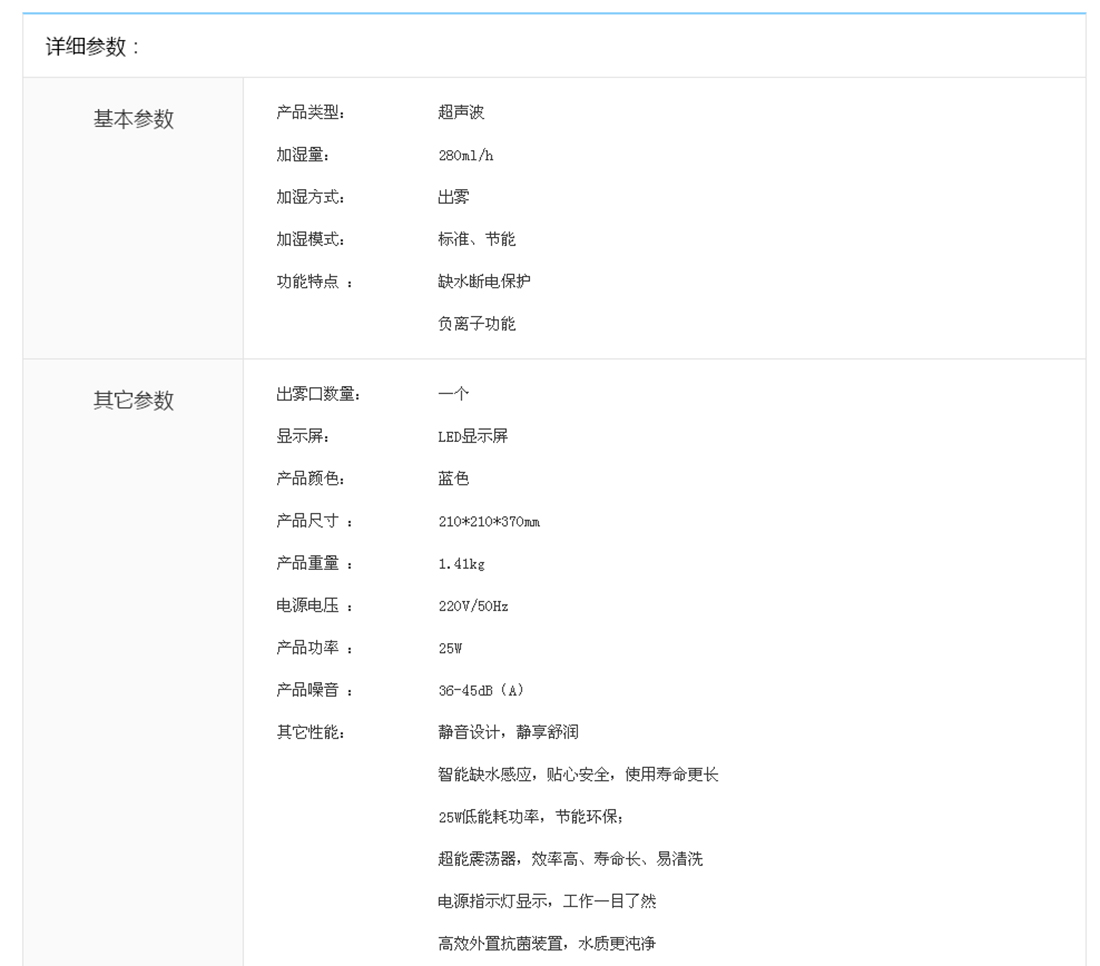The image size is (1100, 966).
Task: Click the 缺水断电保护 feature text
Action: [x=484, y=281]
